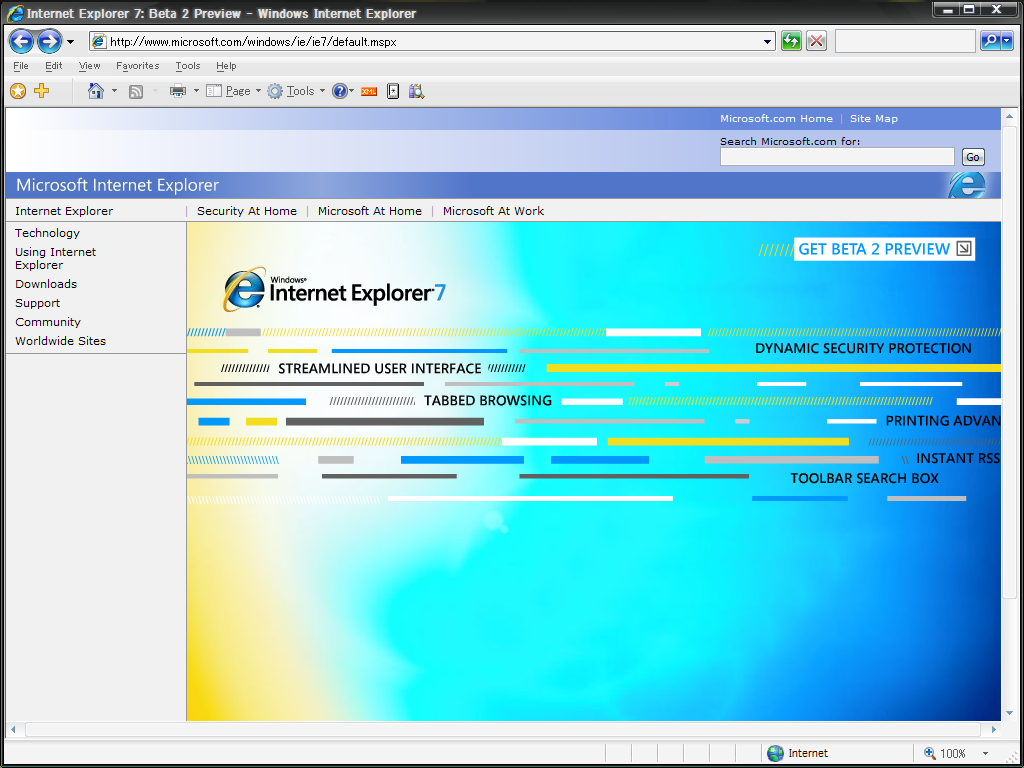Open the Page toolbar menu
1024x768 pixels.
click(x=233, y=91)
